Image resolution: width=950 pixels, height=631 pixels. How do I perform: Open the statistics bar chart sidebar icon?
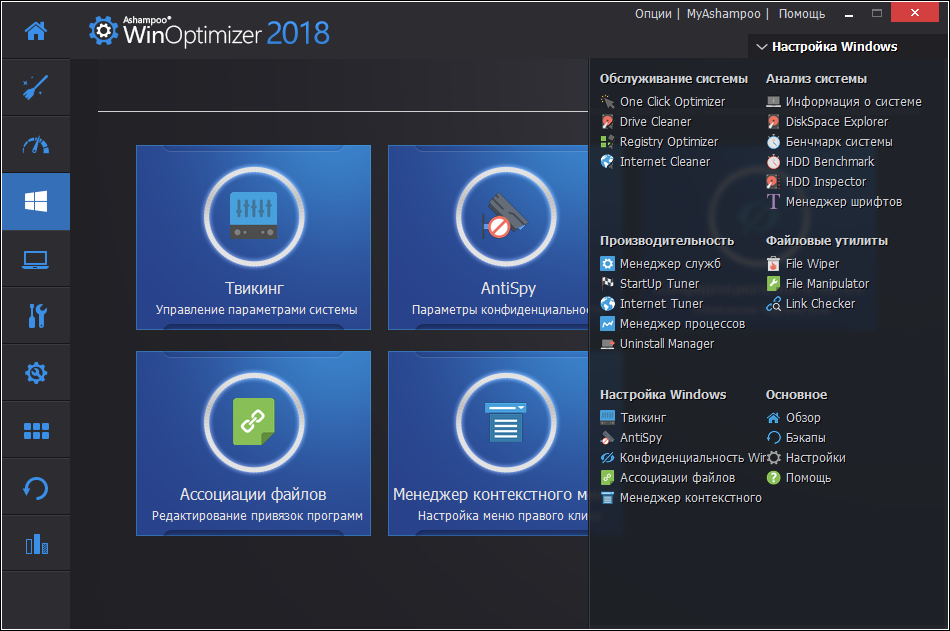36,544
